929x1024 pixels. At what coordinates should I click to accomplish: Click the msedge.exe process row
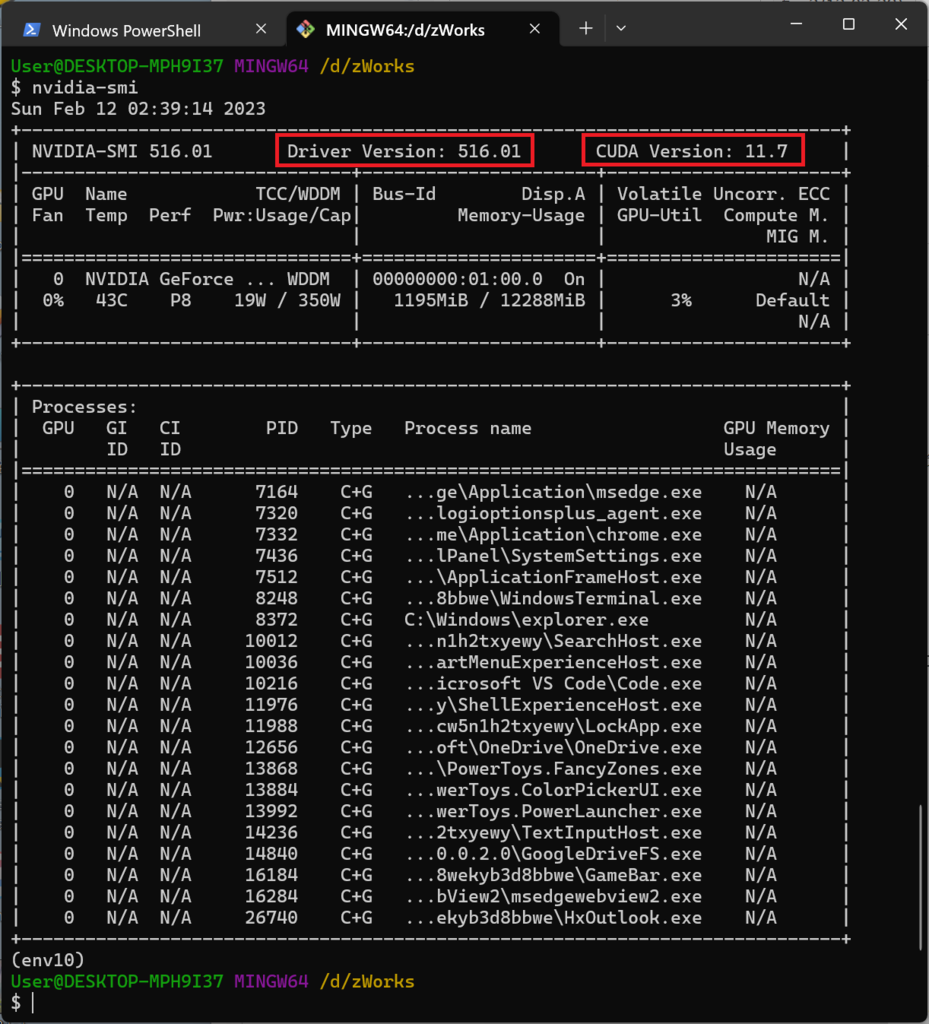click(x=431, y=492)
